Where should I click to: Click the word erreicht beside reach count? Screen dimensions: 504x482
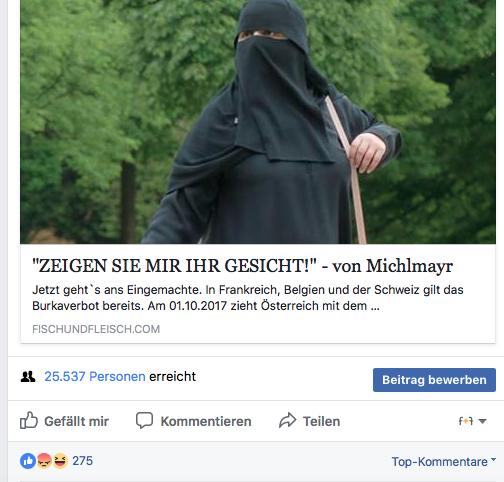172,377
